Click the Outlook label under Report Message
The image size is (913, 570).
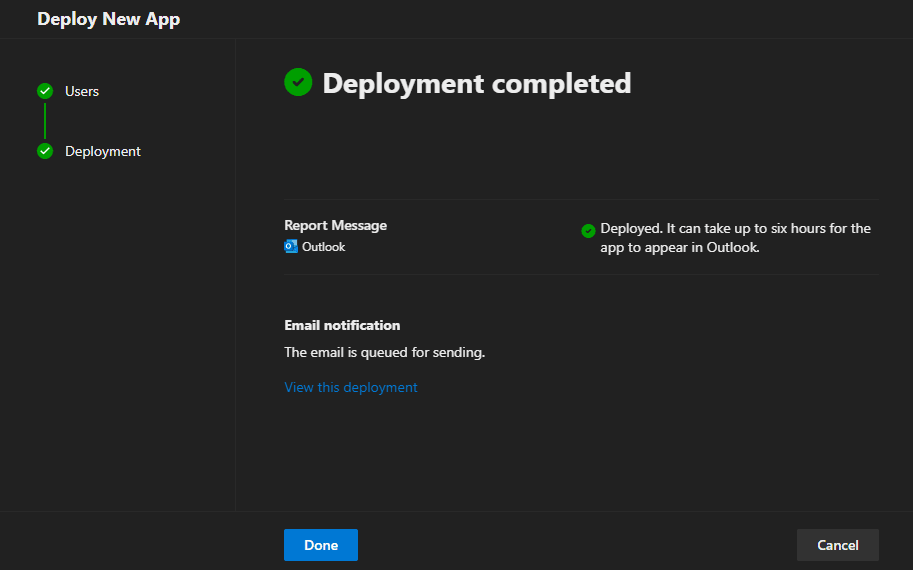click(323, 246)
